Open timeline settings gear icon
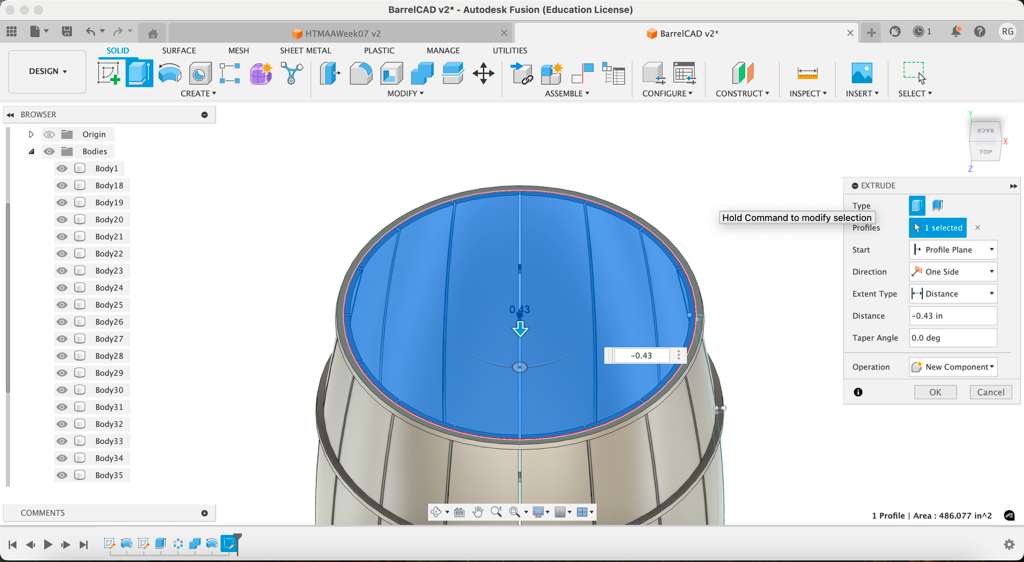The image size is (1024, 562). point(1009,544)
